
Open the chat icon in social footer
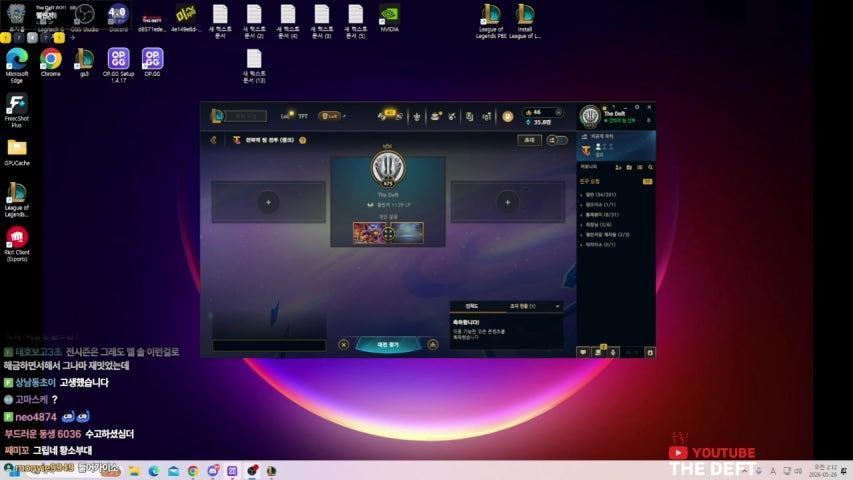pos(583,352)
